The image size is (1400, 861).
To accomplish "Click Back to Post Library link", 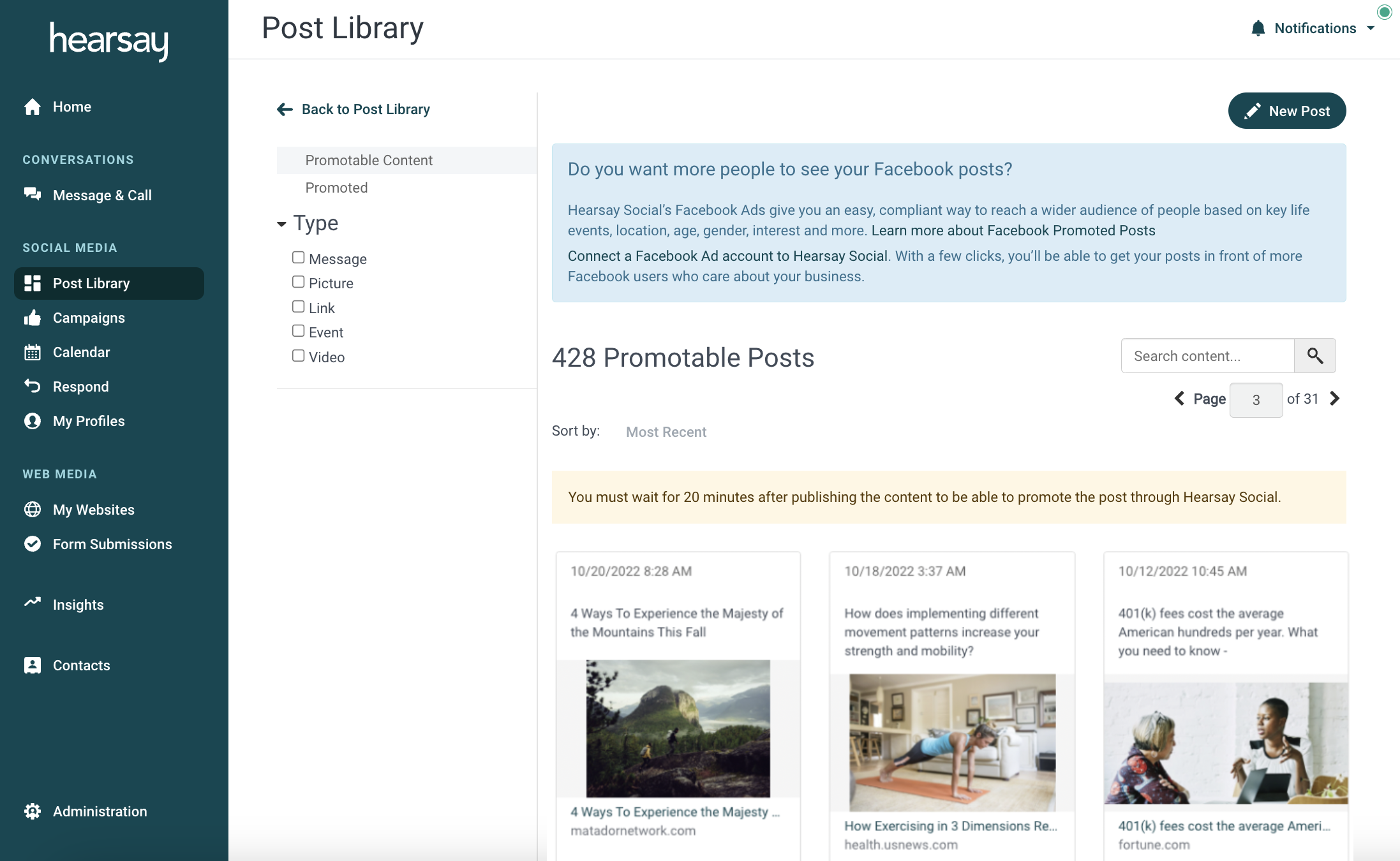I will point(366,110).
